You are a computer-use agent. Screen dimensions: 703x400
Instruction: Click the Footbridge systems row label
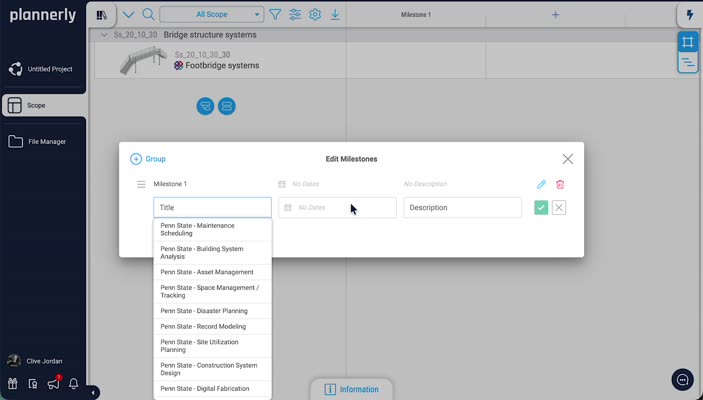[x=222, y=65]
